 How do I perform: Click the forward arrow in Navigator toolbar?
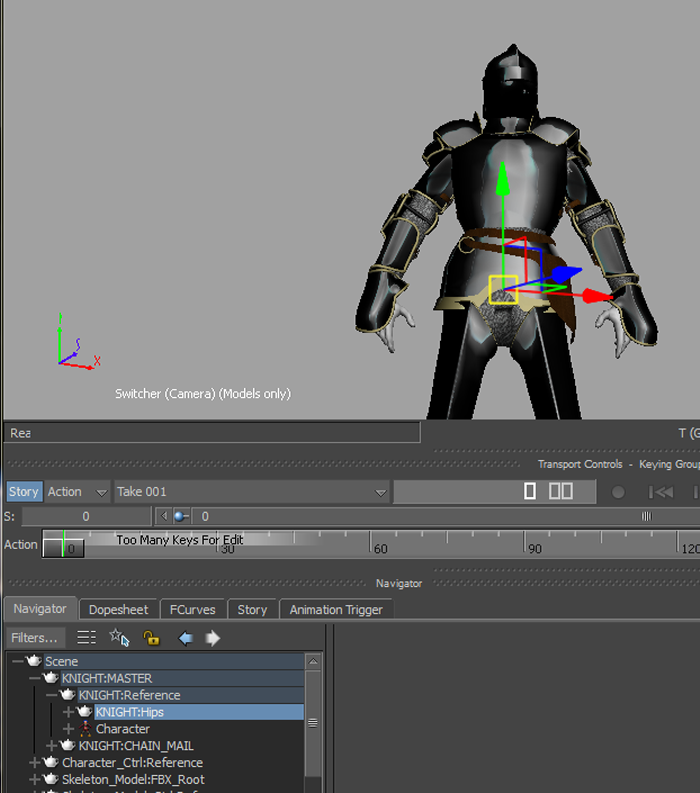(x=212, y=638)
